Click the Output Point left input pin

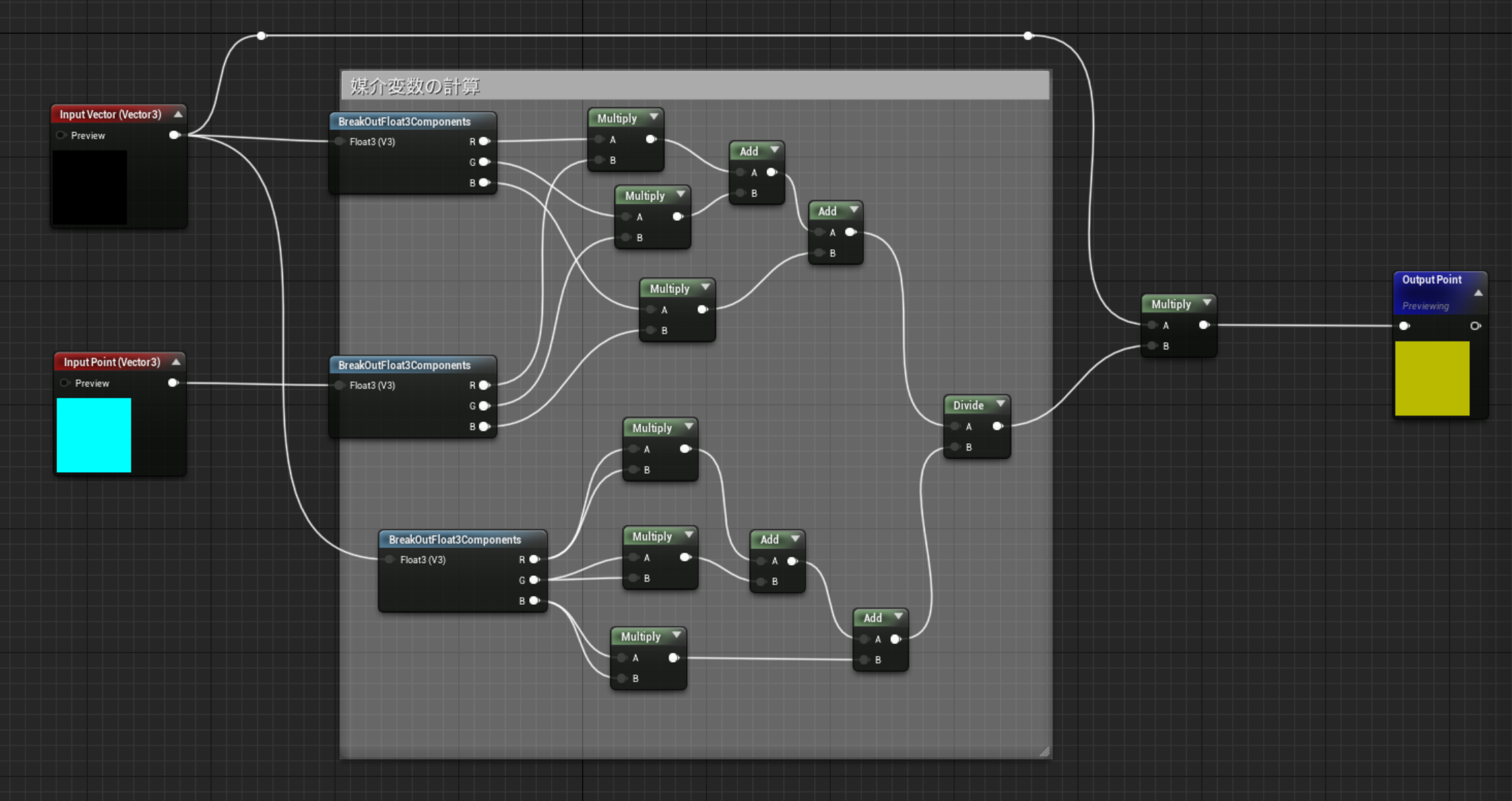pos(1404,326)
